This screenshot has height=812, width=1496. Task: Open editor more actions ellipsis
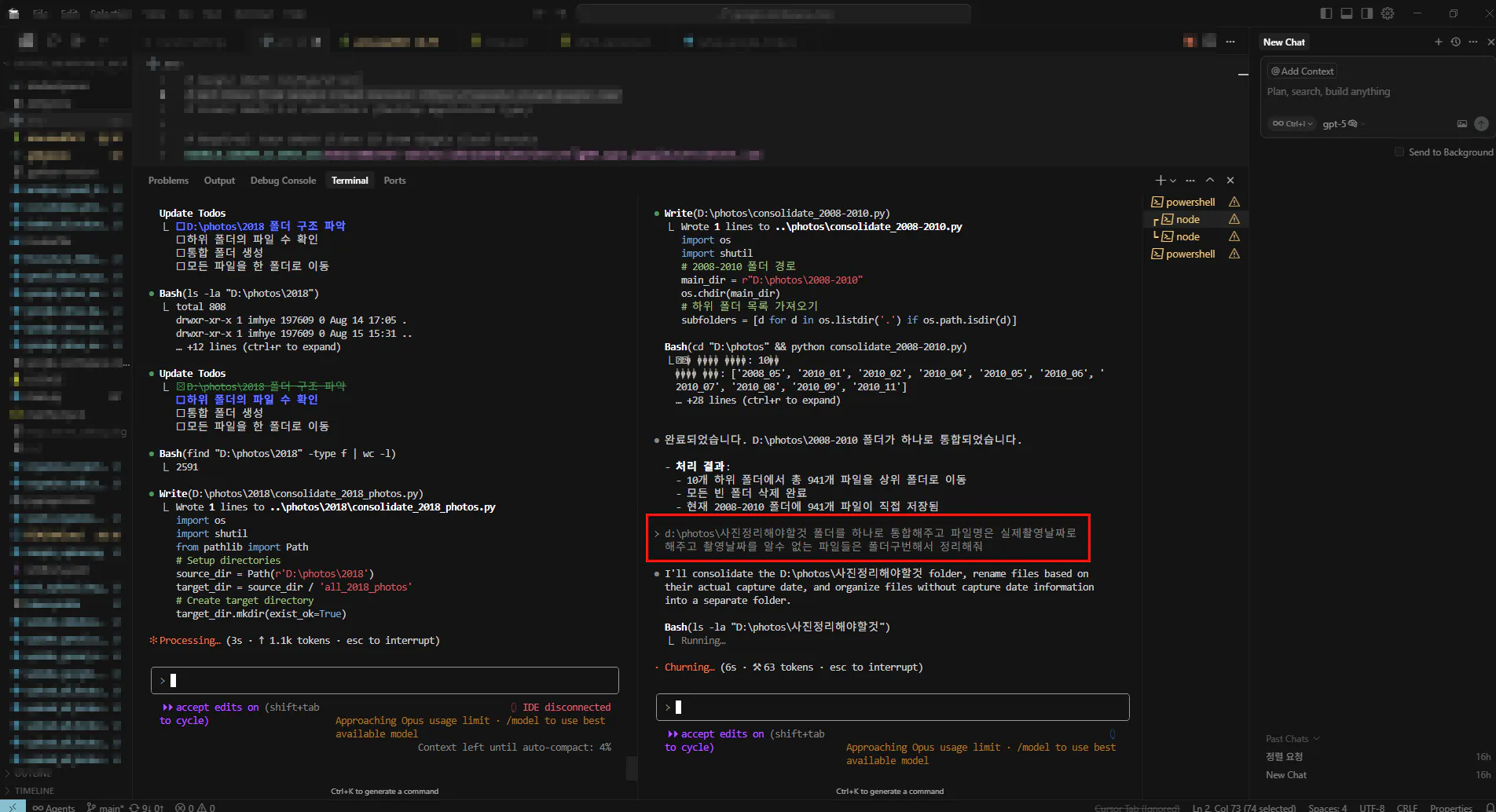[1230, 42]
